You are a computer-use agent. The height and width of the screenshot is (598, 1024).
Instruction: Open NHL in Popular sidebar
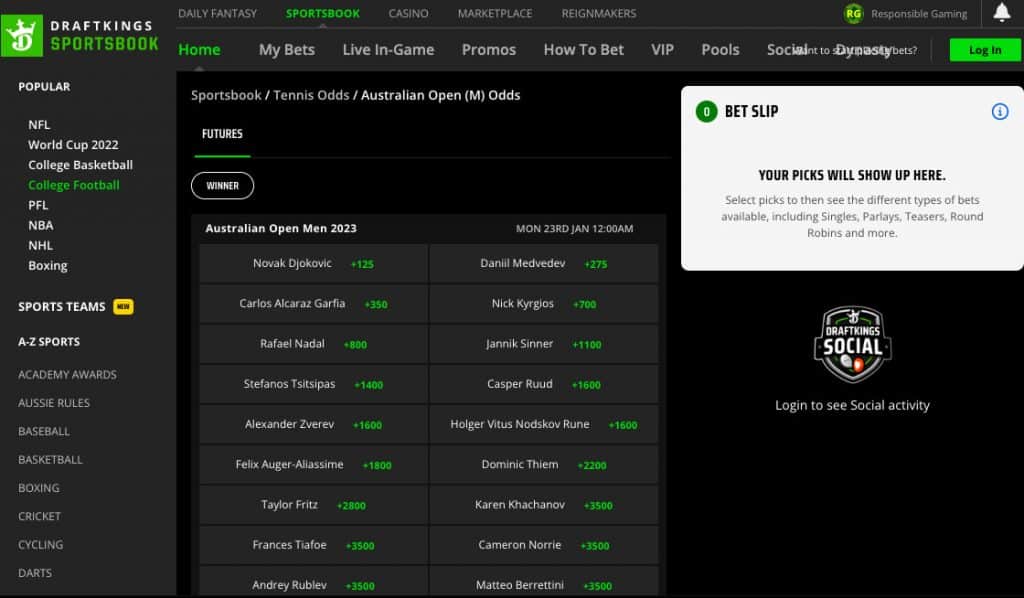tap(40, 245)
